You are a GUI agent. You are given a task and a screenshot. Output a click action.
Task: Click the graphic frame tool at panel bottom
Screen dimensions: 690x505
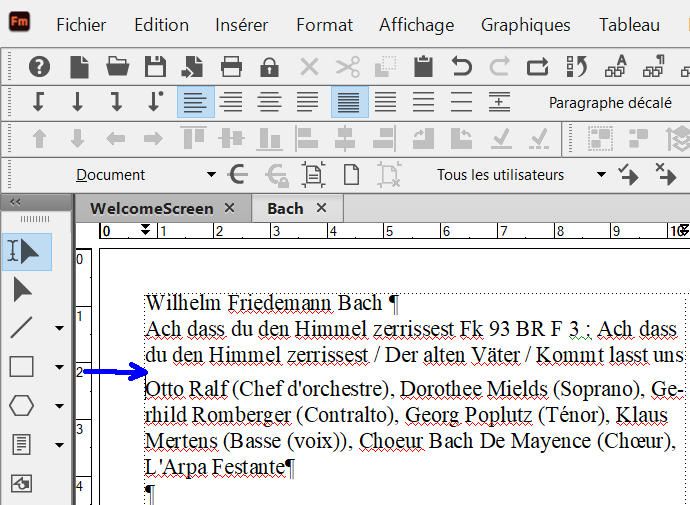pos(21,484)
